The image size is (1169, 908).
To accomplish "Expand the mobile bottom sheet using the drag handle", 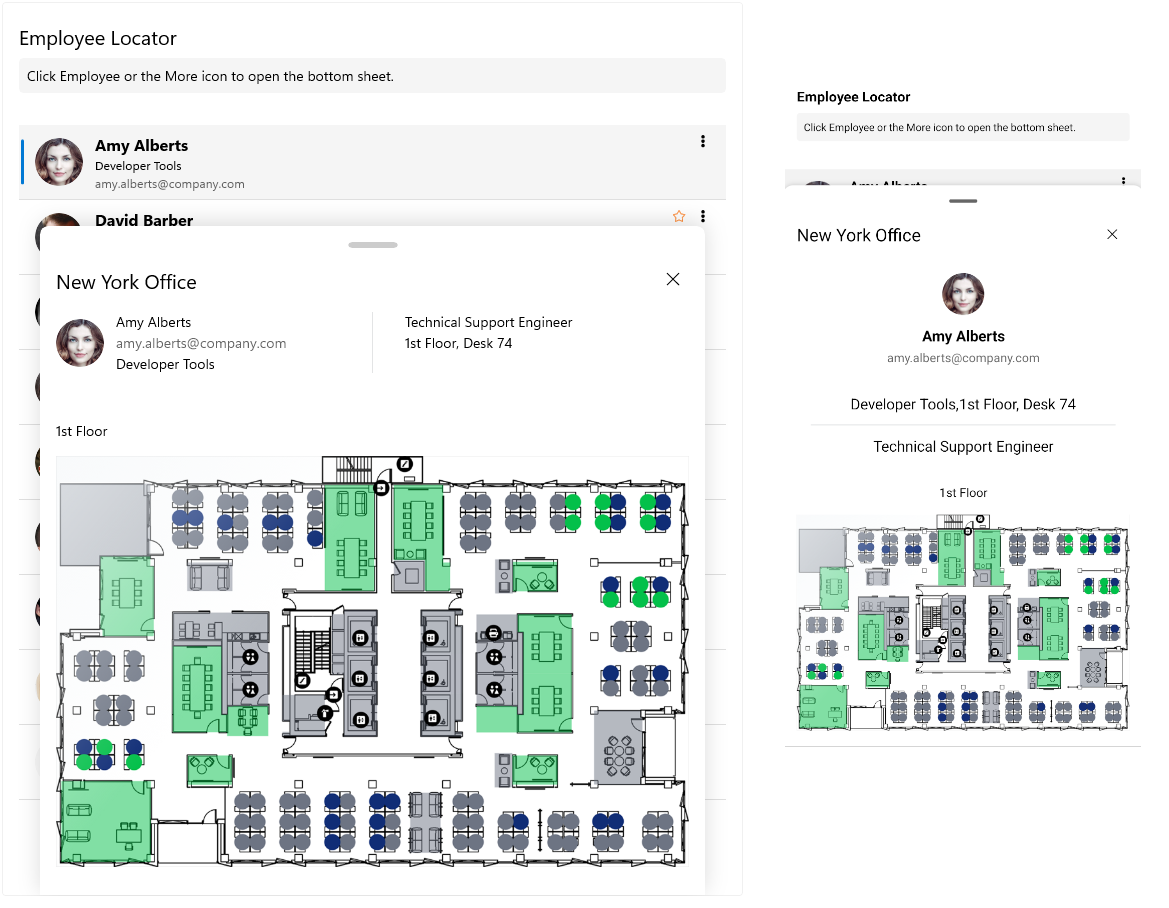I will tap(962, 200).
